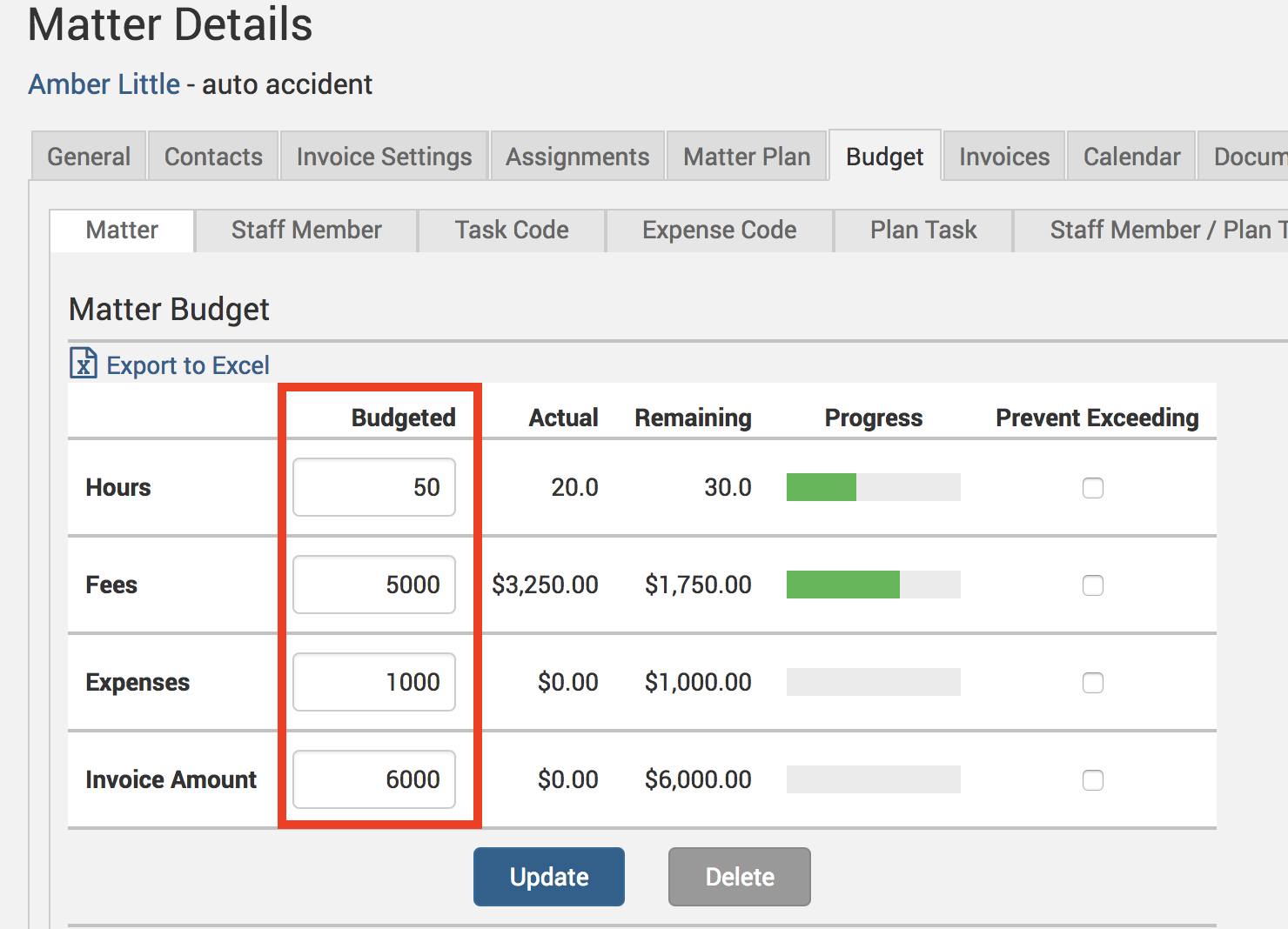Open the Matter Plan tab
The image size is (1288, 929).
tap(747, 157)
